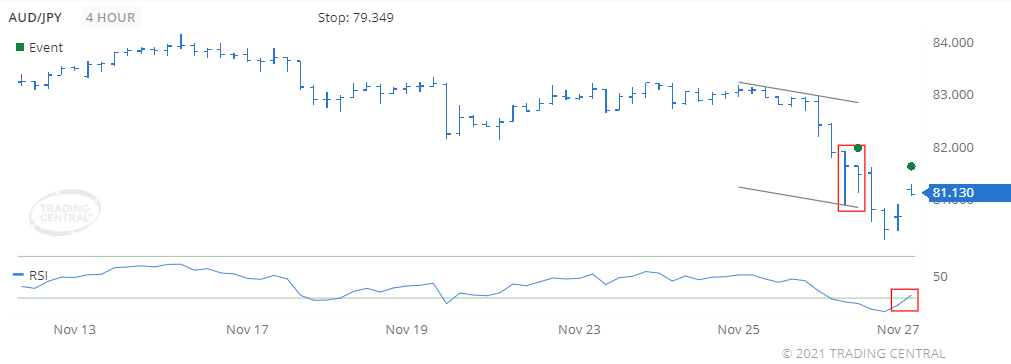Click the blue RSI legend line marker
Screen dimensions: 1011x364
(19, 274)
